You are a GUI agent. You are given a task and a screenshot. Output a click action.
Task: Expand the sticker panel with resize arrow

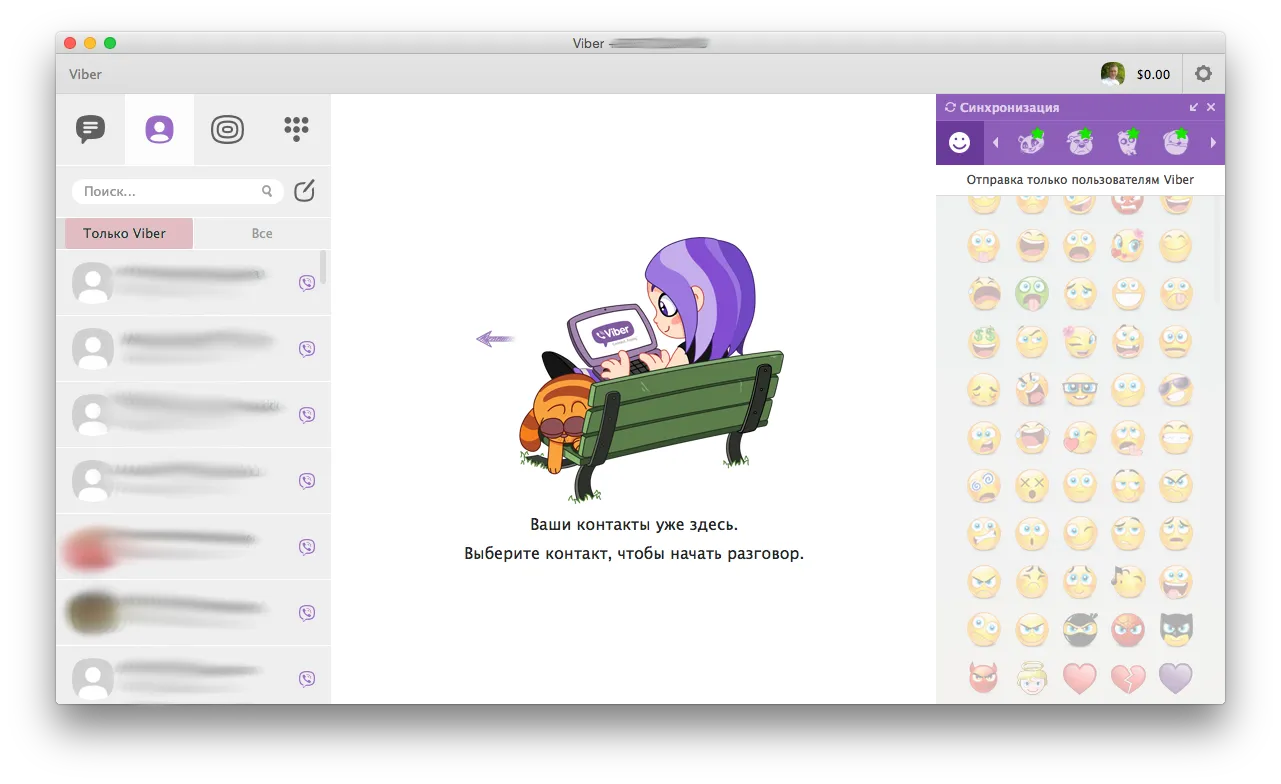[x=1193, y=107]
